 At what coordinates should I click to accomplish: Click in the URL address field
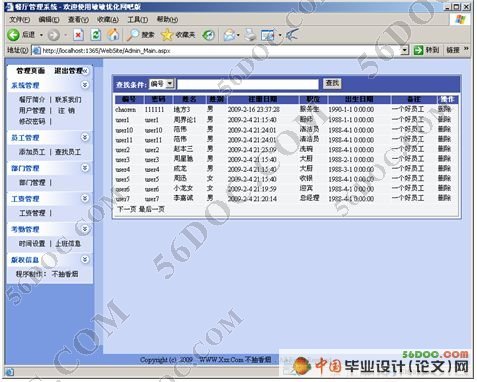[x=220, y=51]
